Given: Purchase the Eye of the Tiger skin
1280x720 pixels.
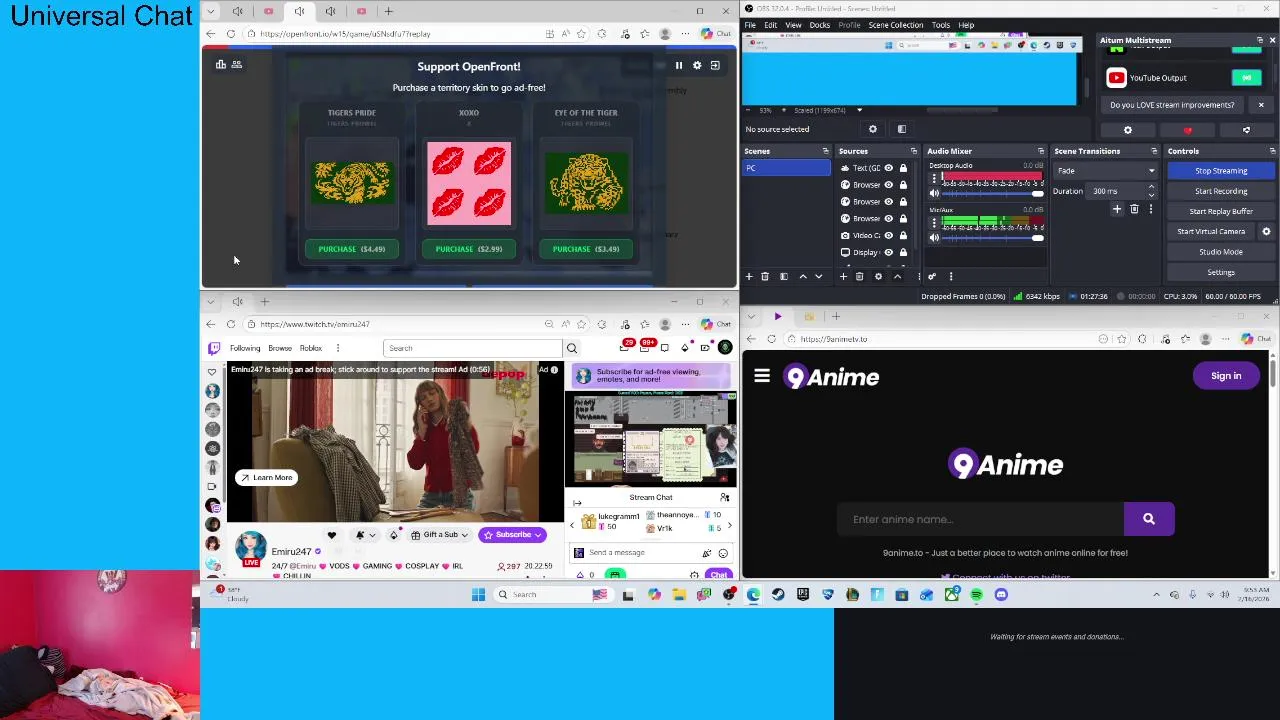Looking at the screenshot, I should [x=585, y=249].
